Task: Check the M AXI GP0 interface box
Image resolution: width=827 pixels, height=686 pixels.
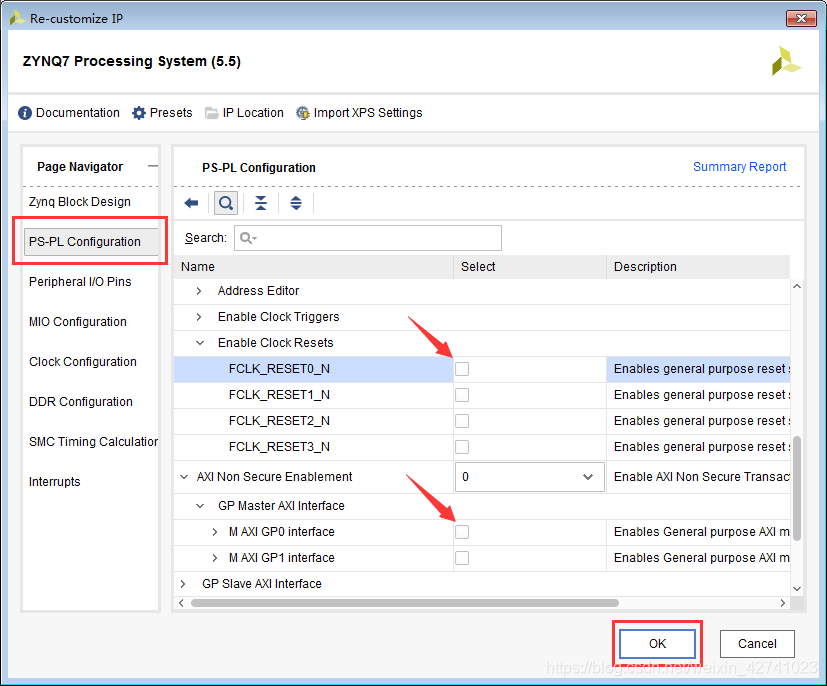Action: click(x=462, y=532)
